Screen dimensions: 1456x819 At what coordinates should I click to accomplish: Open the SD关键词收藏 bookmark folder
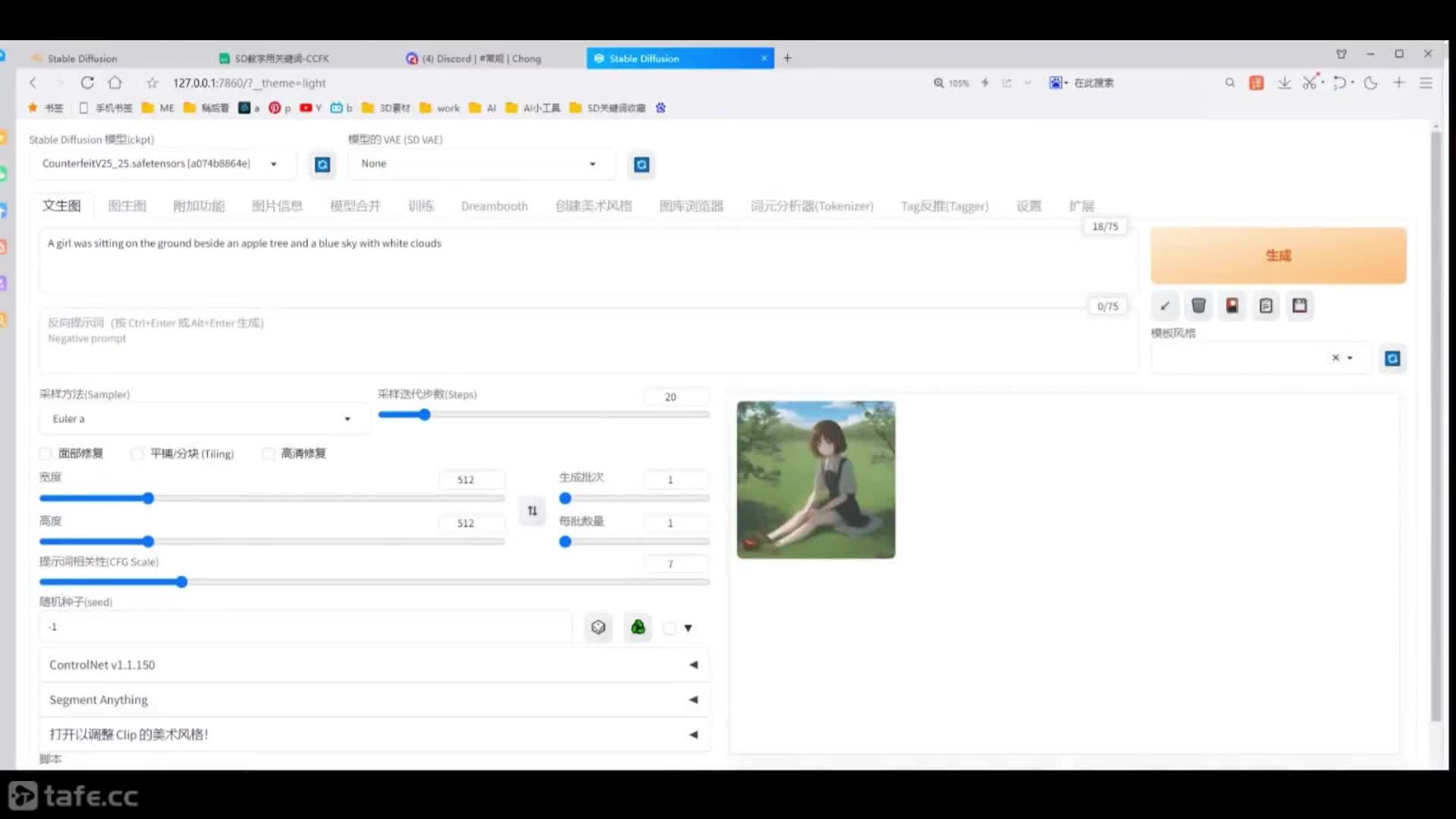coord(607,108)
